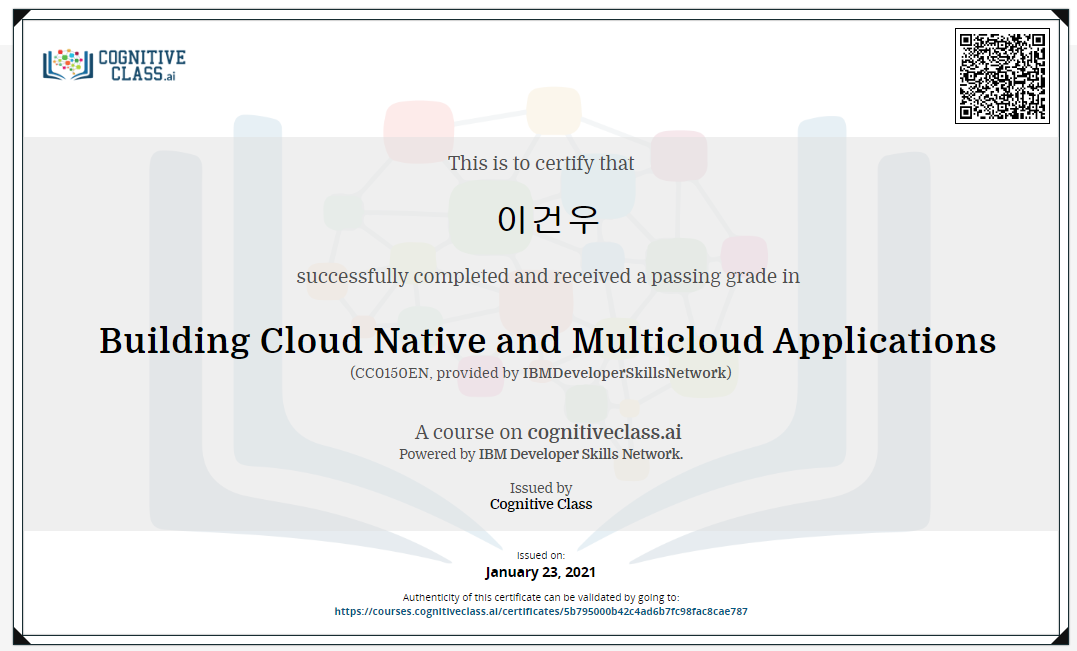Click 'Powered by IBM Developer Skills Network.' line

click(x=541, y=454)
